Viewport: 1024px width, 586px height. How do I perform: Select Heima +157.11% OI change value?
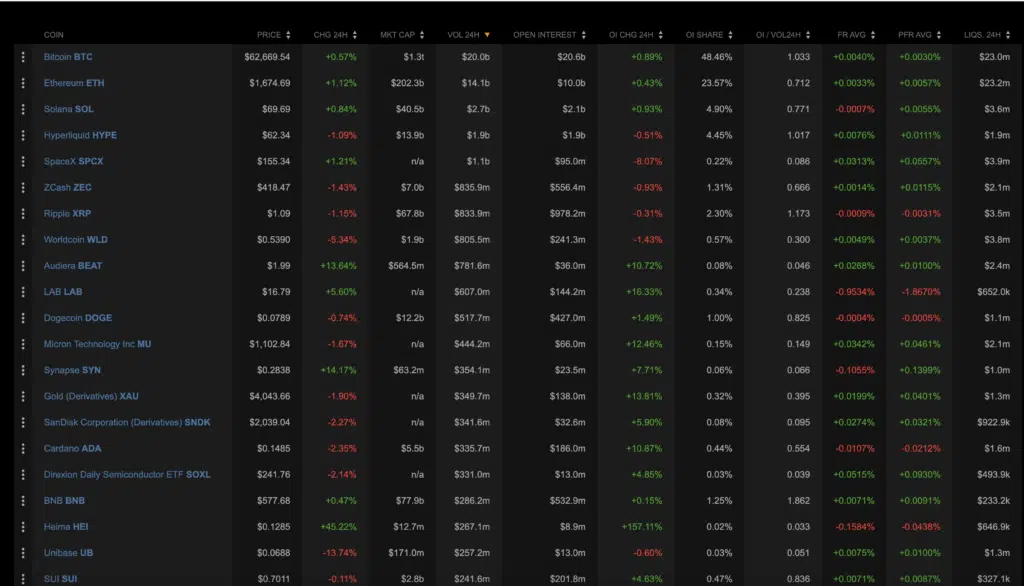[642, 527]
